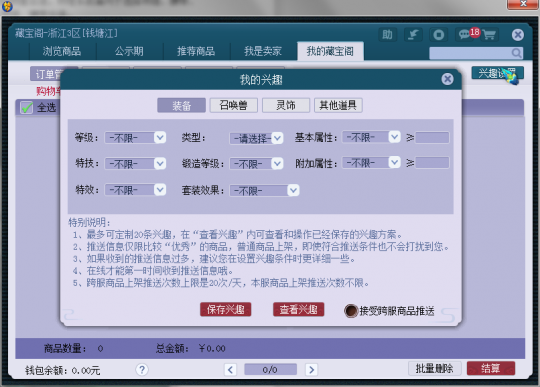Select the 装备 category tab
Image resolution: width=540 pixels, height=387 pixels.
181,105
